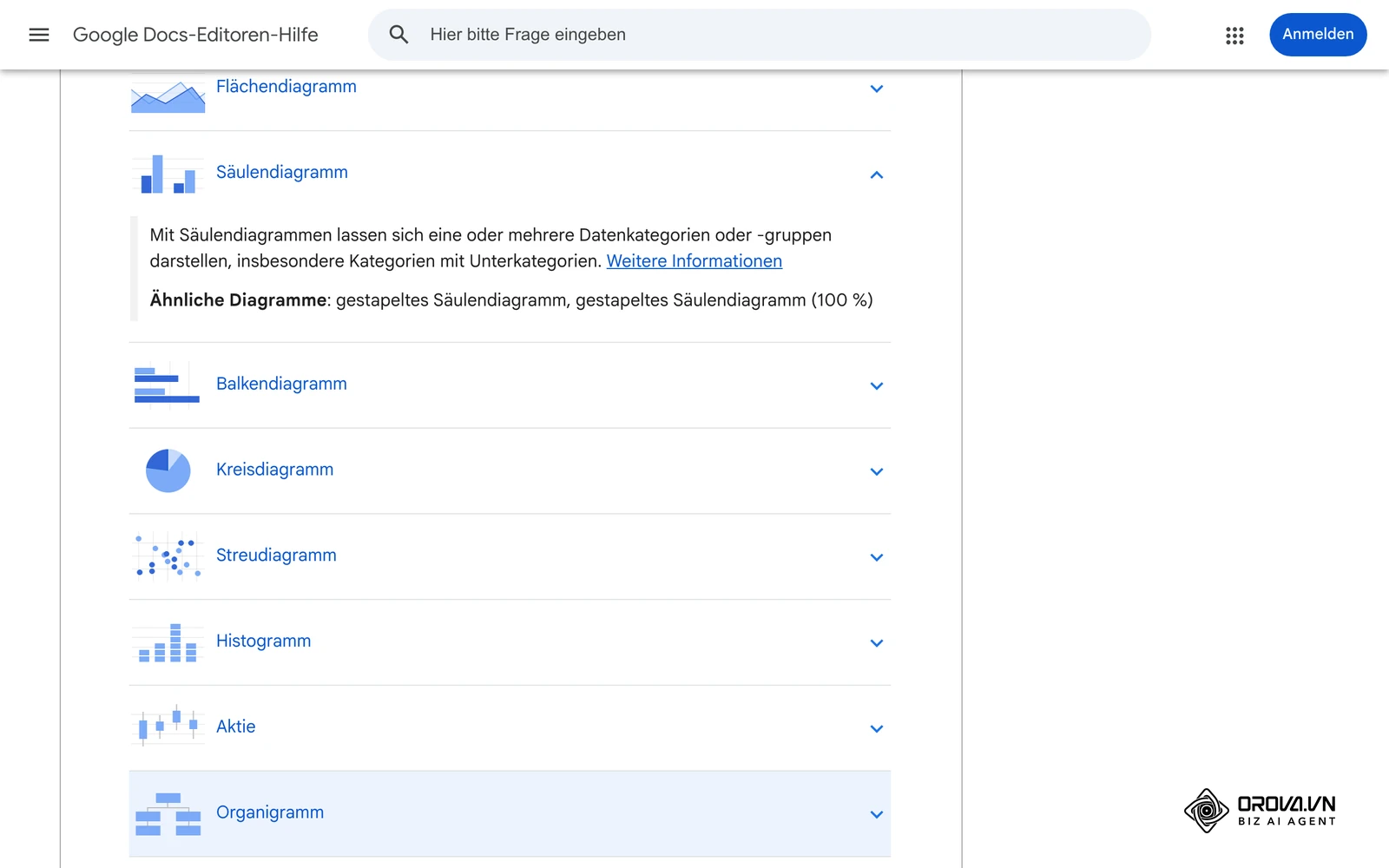Expand the Aktie section chevron
The image size is (1389, 868).
[877, 729]
